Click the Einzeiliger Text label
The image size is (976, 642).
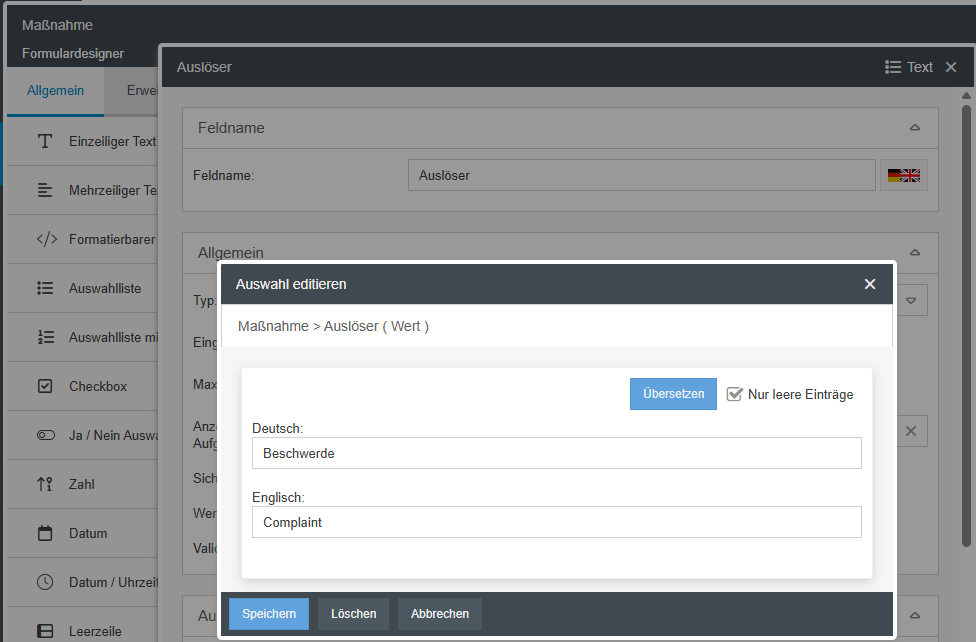point(113,142)
